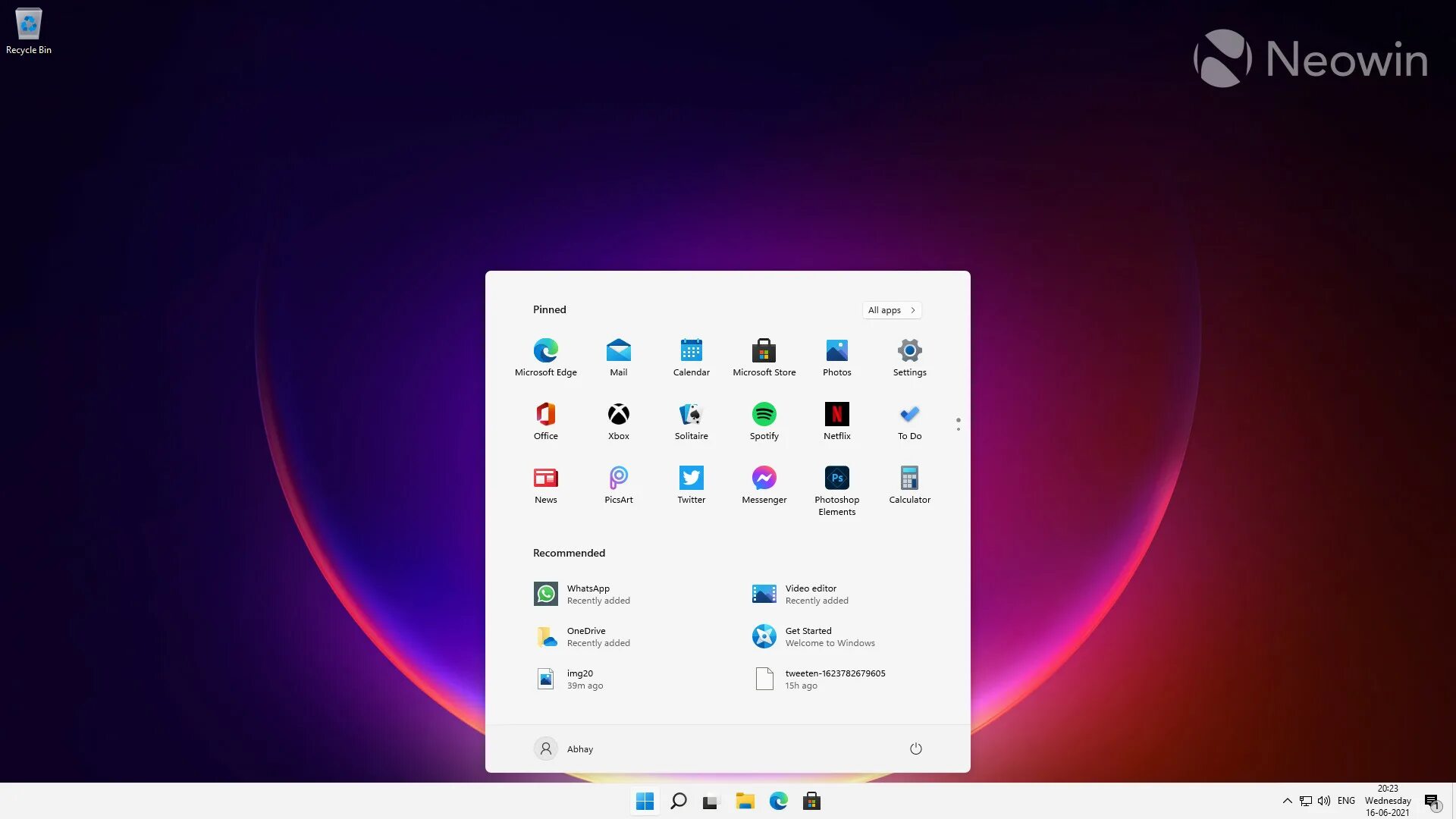The height and width of the screenshot is (819, 1456).
Task: Open the volume control in system tray
Action: 1324,801
